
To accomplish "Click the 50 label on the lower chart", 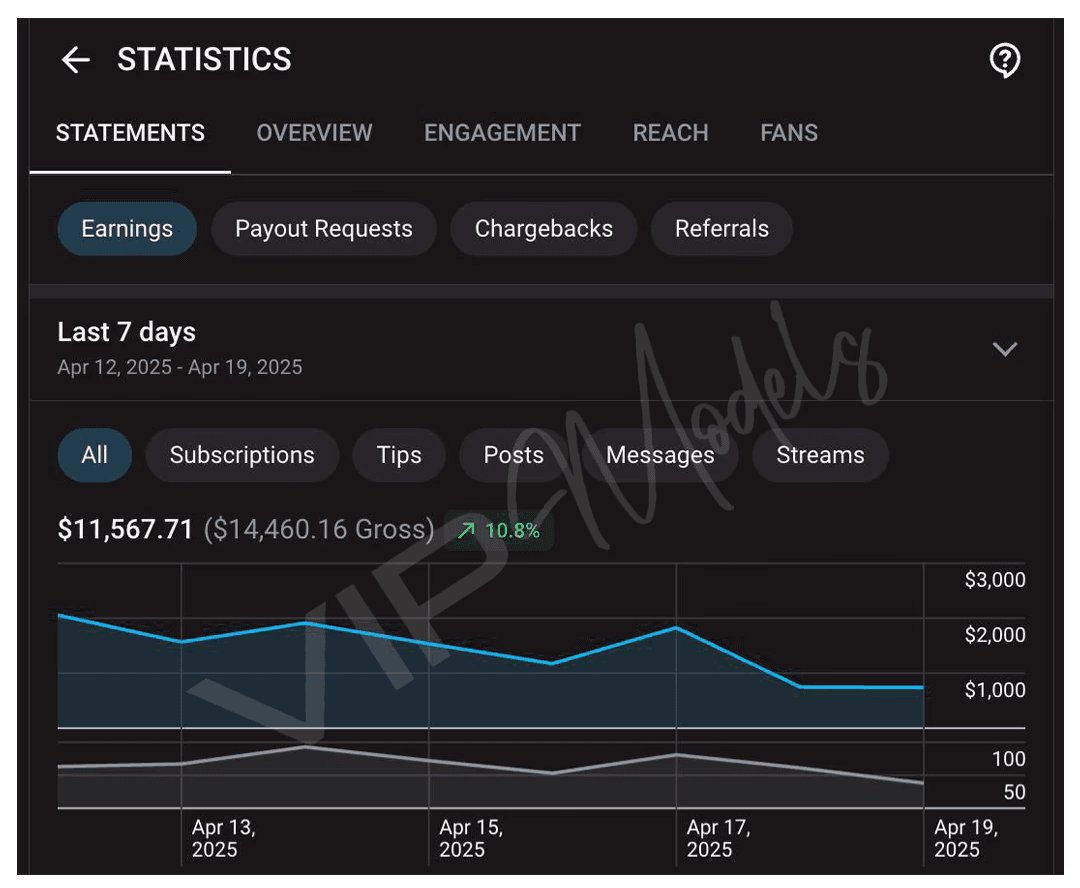I will pos(1015,792).
